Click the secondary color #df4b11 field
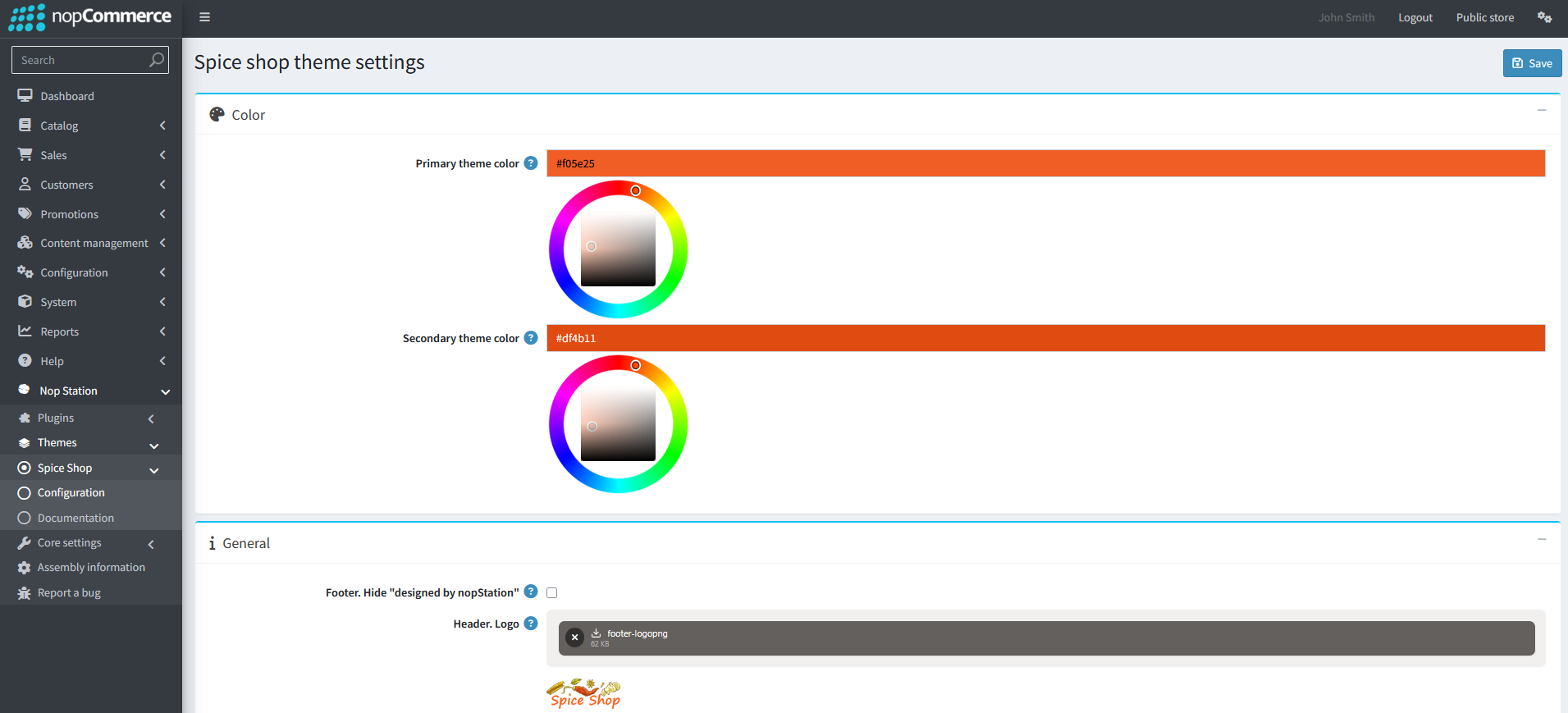The width and height of the screenshot is (1568, 713). [1045, 338]
